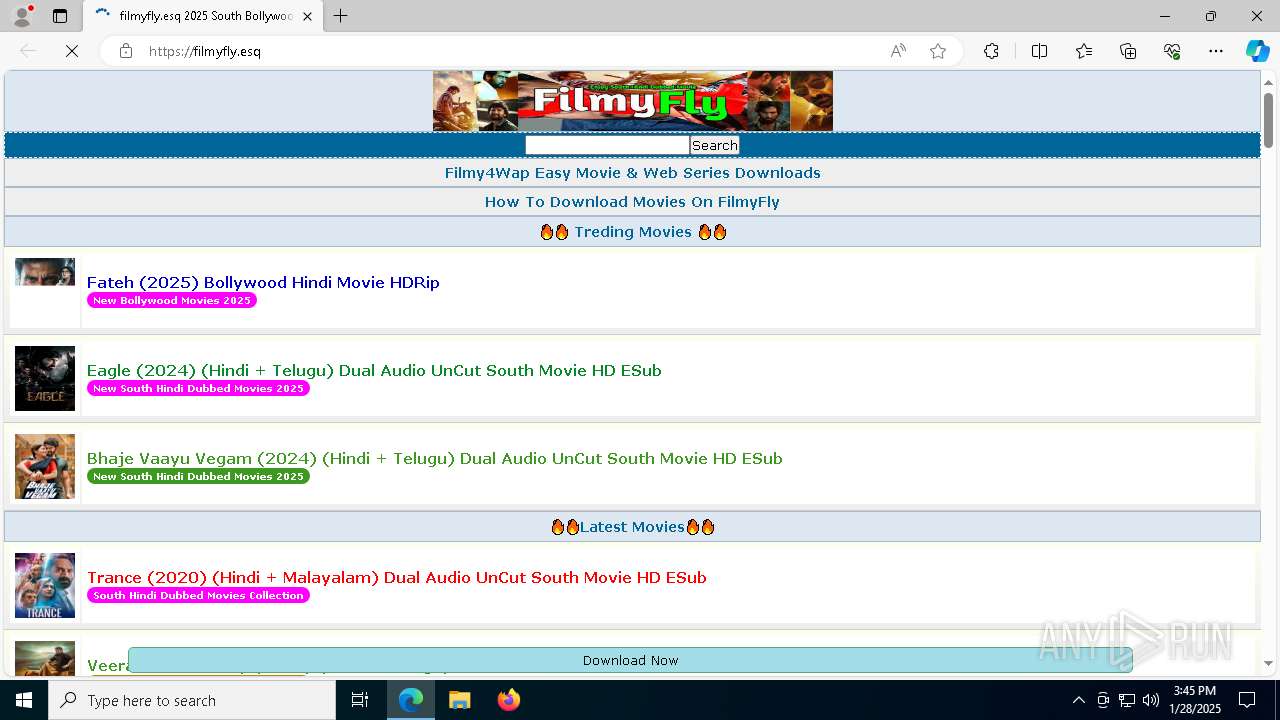Open Collections icon
This screenshot has width=1280, height=720.
click(1128, 51)
